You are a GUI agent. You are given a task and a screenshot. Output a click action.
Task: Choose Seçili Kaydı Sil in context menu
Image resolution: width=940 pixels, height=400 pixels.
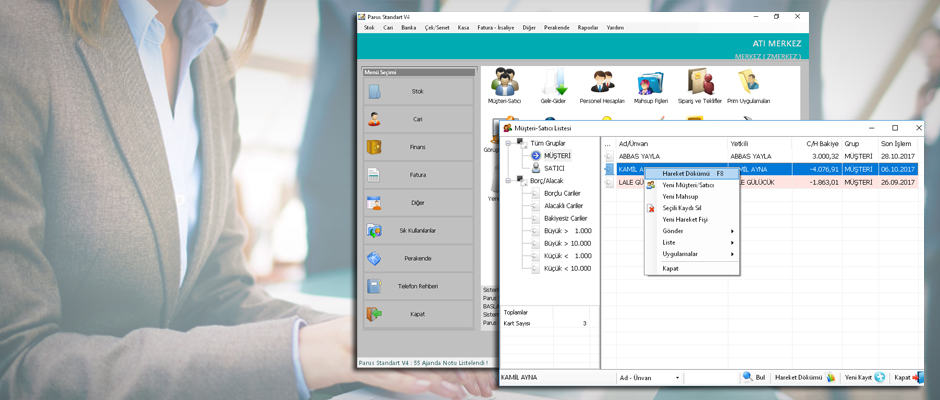692,208
